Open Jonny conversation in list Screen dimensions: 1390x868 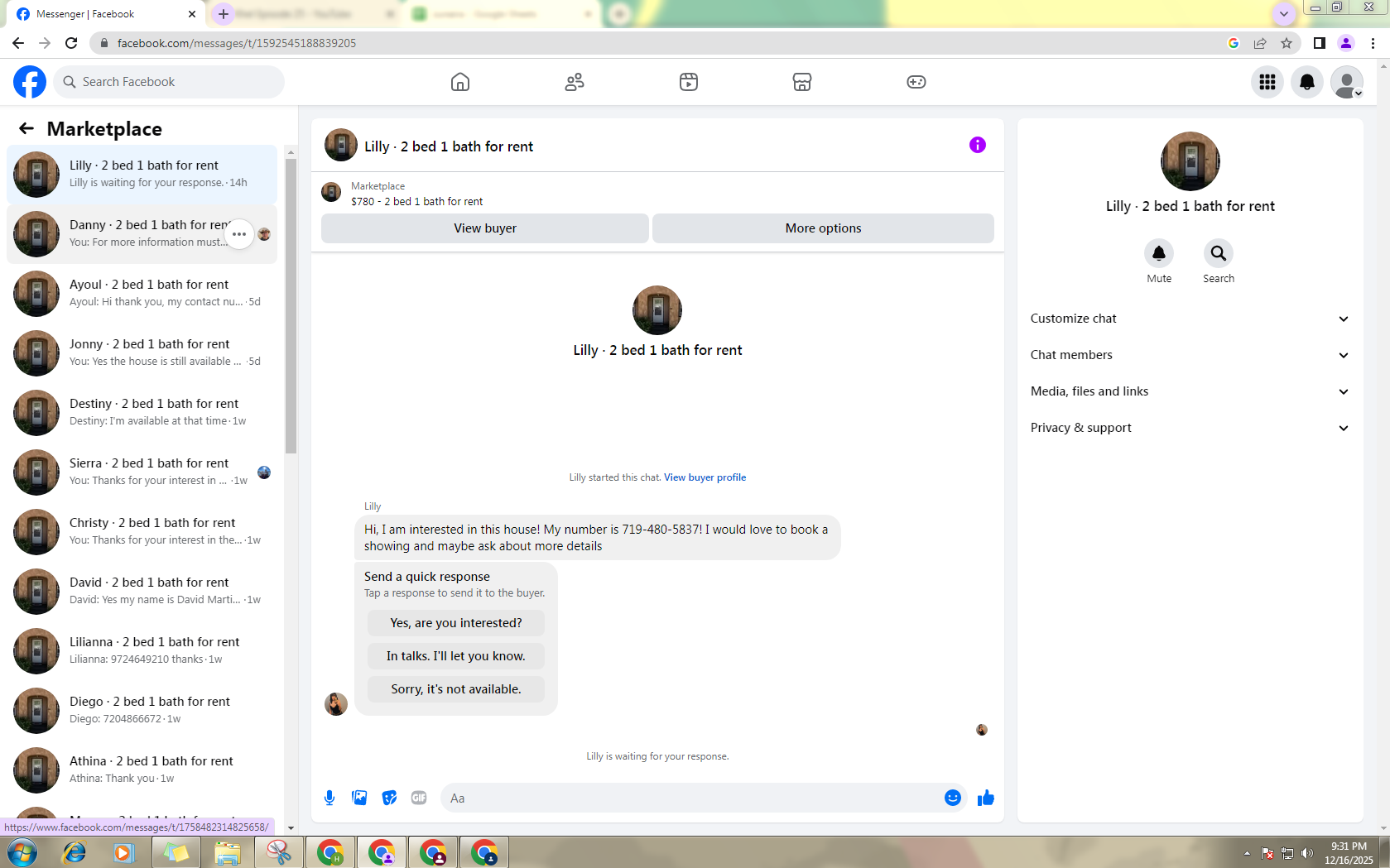(x=142, y=353)
